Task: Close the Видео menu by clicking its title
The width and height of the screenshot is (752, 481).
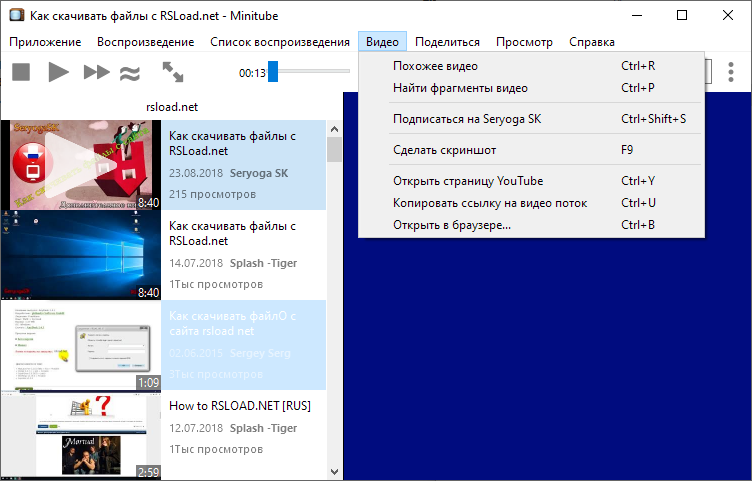Action: 382,42
